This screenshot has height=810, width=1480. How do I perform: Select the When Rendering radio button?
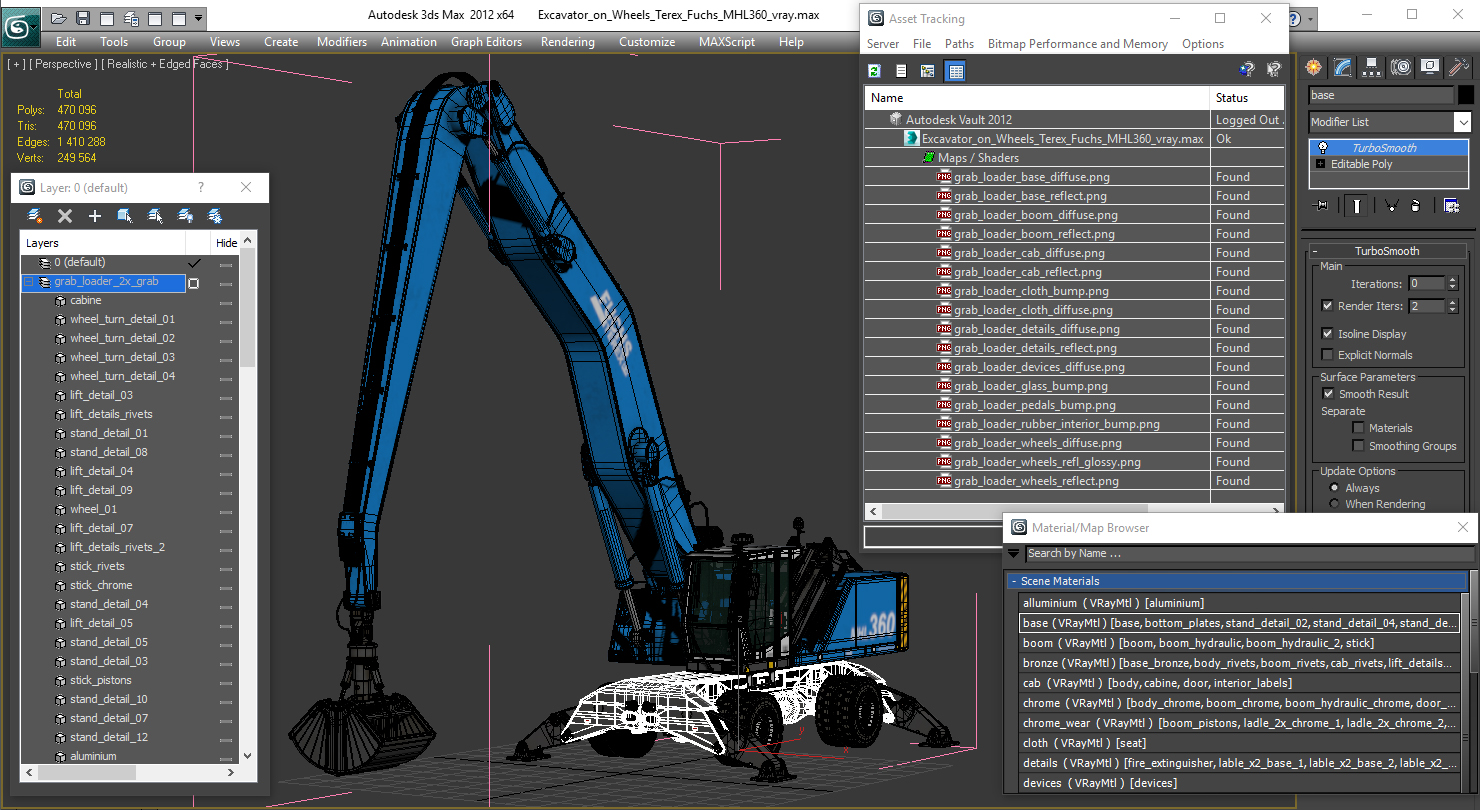click(x=1334, y=504)
